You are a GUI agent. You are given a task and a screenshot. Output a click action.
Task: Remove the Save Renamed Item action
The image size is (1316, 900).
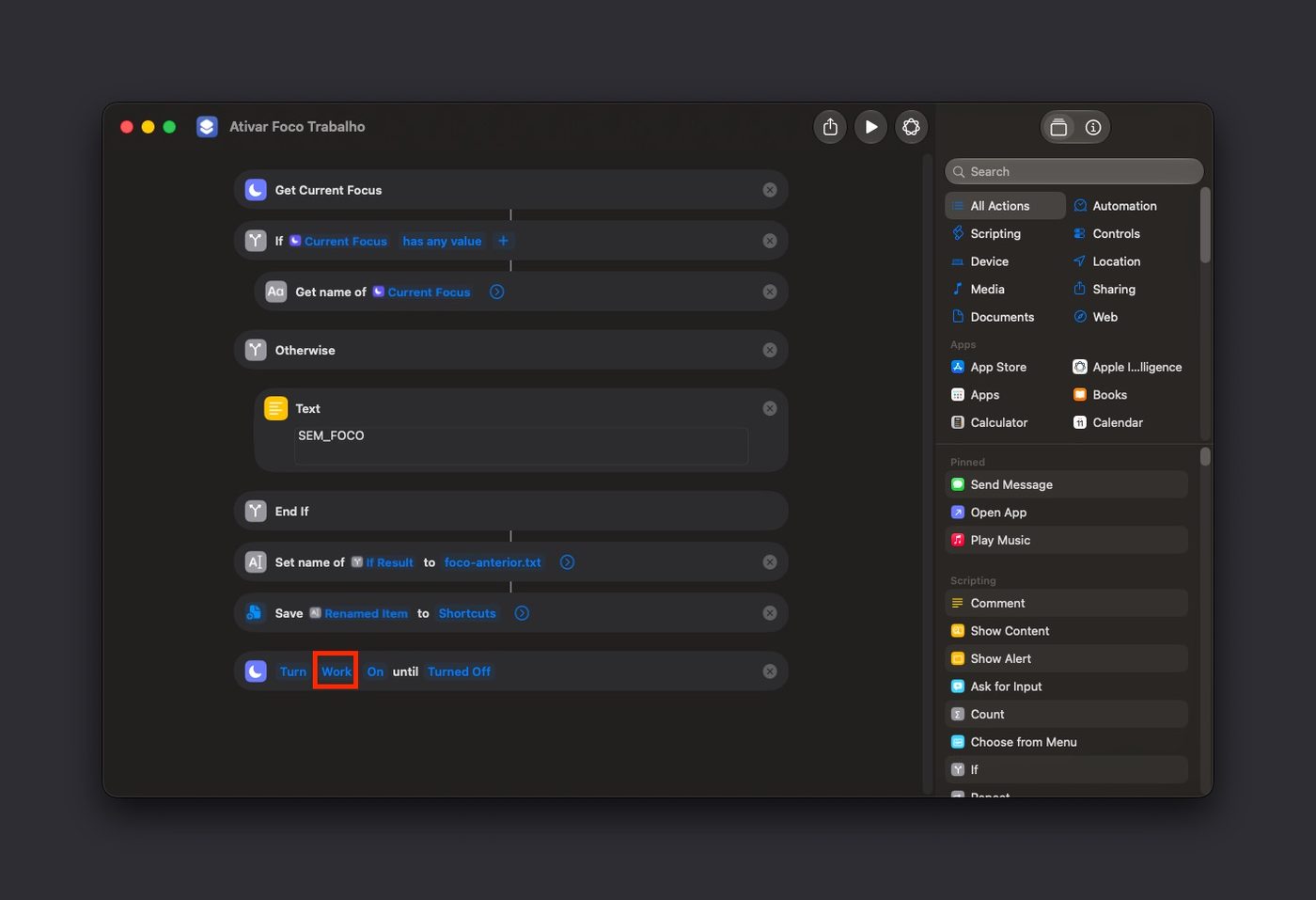[x=770, y=613]
